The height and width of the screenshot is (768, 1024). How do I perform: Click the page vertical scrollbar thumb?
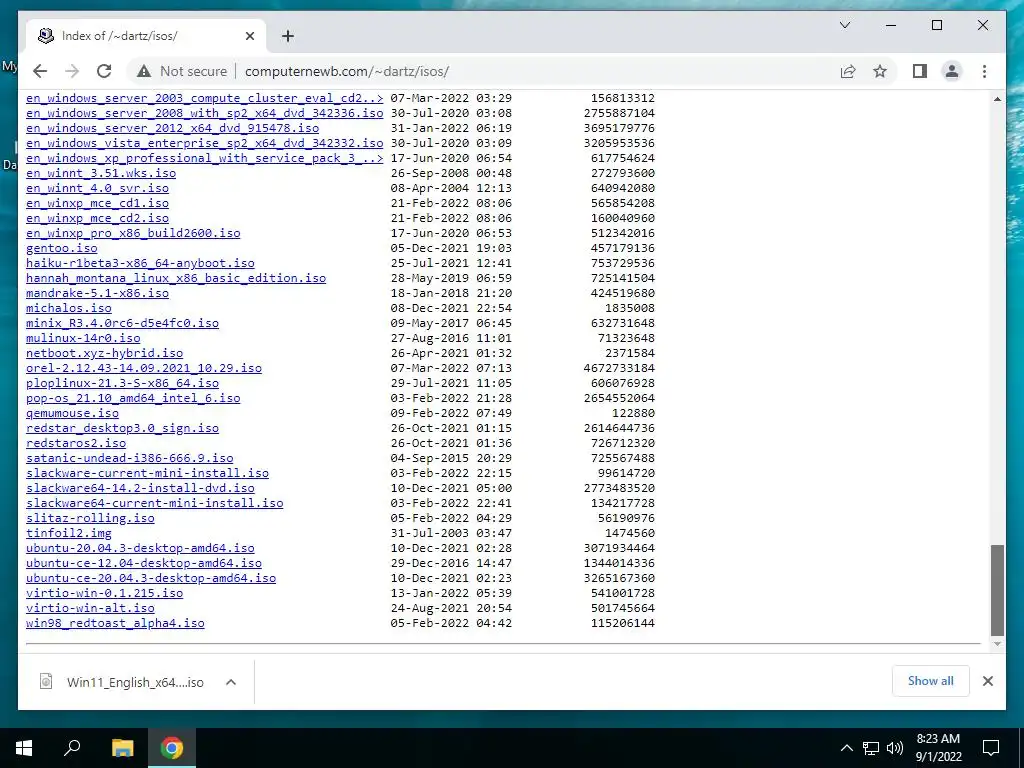click(997, 590)
